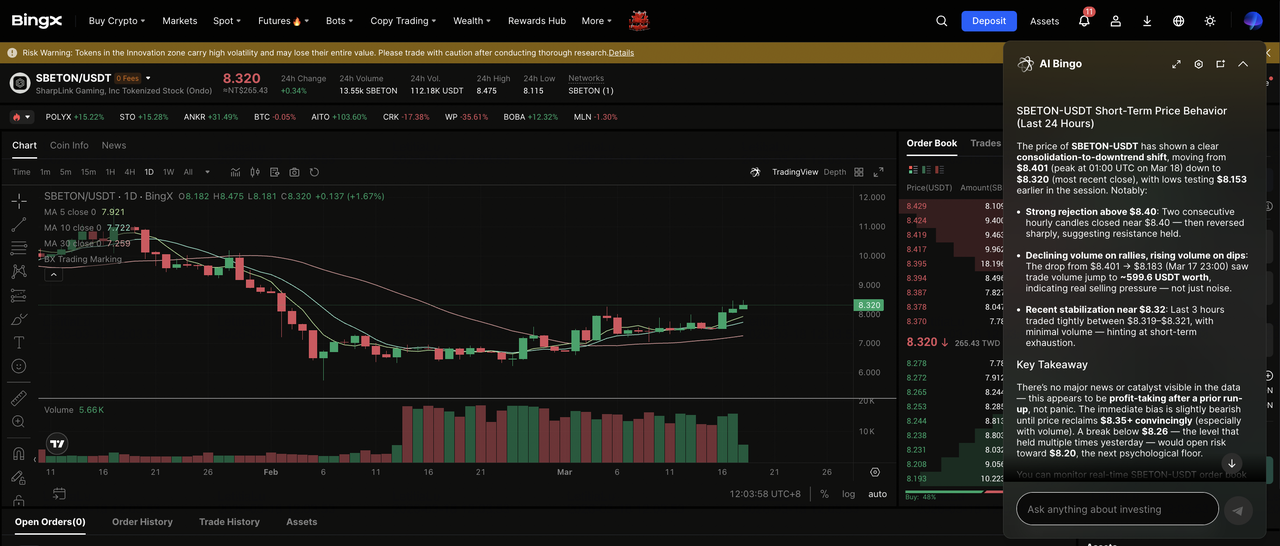Open the notifications bell
This screenshot has width=1280, height=546.
pos(1084,21)
